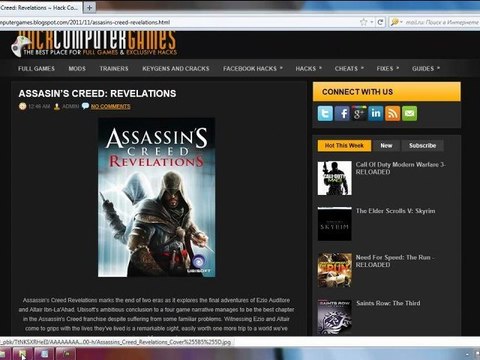
Task: Click the post time clock icon
Action: pos(22,106)
